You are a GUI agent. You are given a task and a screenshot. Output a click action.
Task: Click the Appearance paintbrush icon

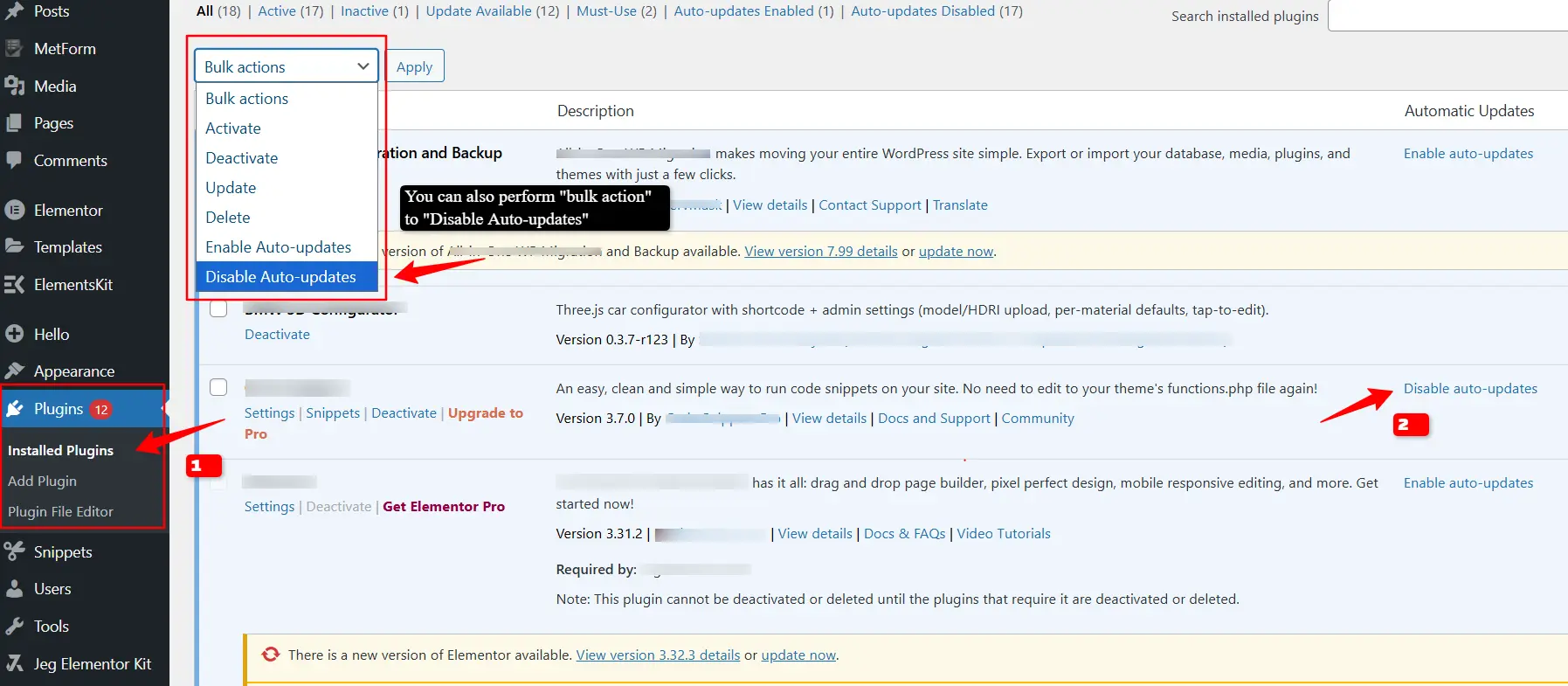point(14,371)
